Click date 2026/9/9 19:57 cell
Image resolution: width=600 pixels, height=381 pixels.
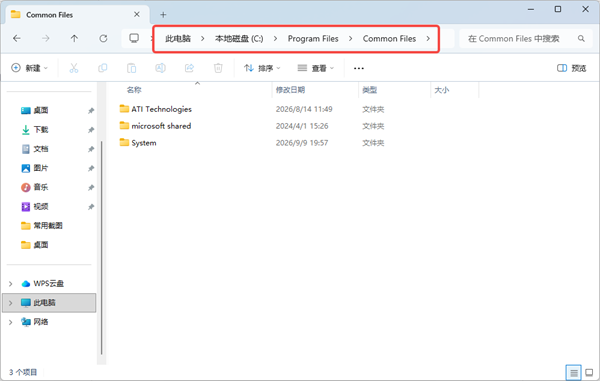[302, 143]
